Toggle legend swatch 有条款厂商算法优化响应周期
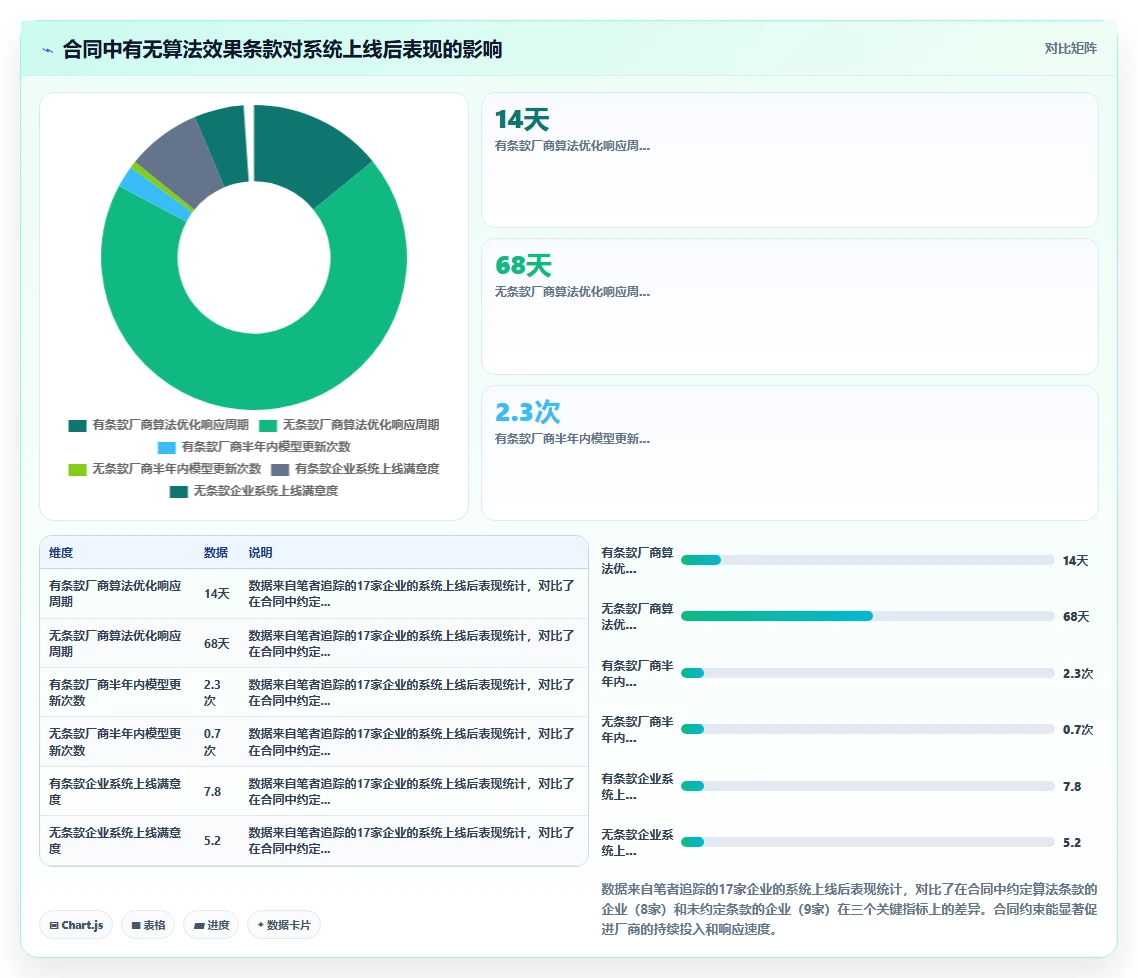This screenshot has width=1138, height=978. tap(78, 426)
